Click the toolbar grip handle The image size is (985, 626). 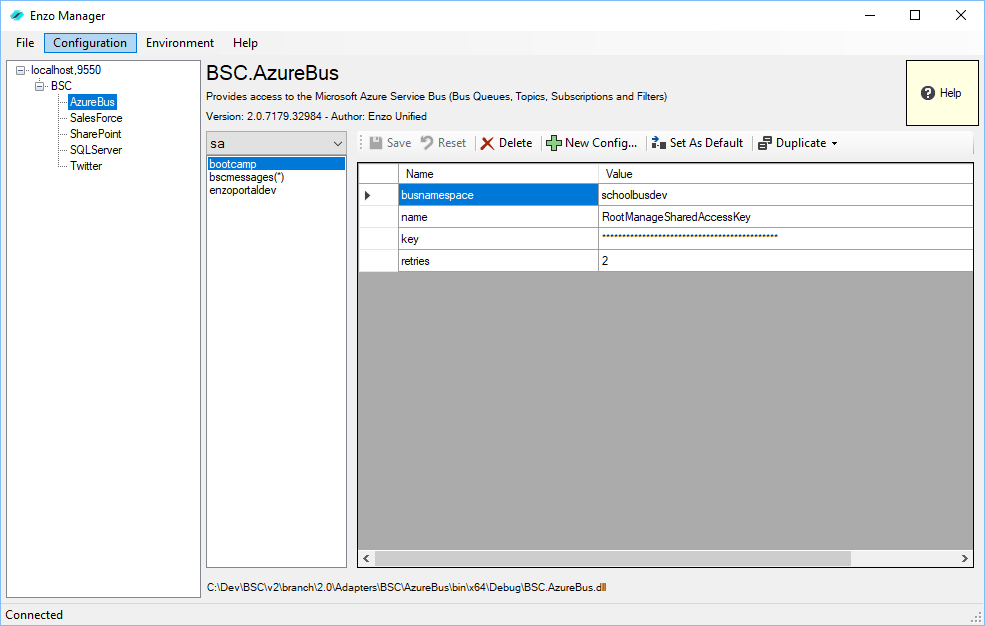pos(361,143)
